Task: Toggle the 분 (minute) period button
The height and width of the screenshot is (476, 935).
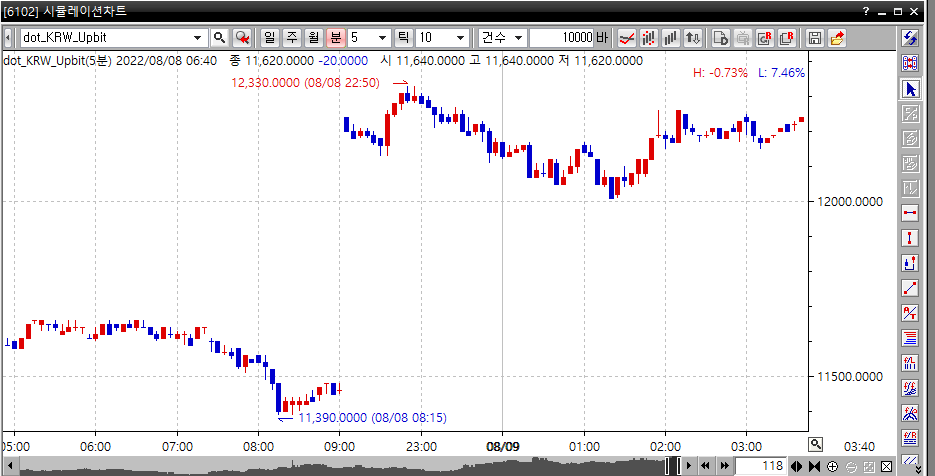Action: point(336,37)
